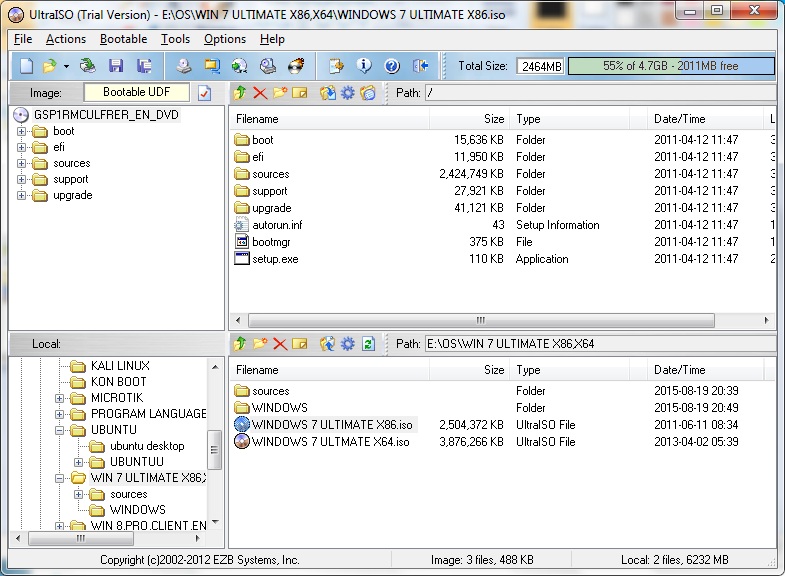Expand the MICROTIK folder in local tree

[59, 399]
